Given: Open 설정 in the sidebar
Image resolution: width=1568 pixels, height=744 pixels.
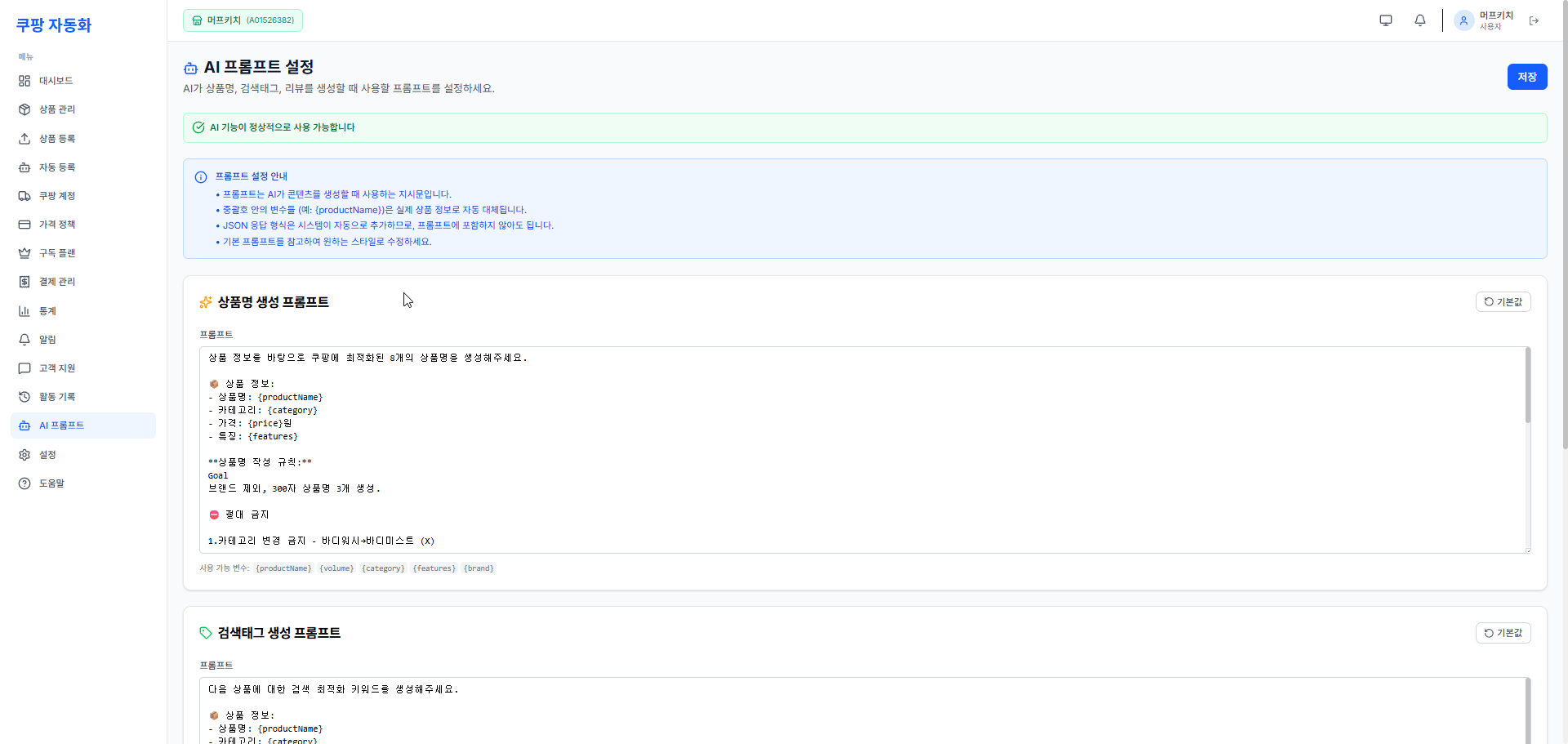Looking at the screenshot, I should (x=83, y=455).
